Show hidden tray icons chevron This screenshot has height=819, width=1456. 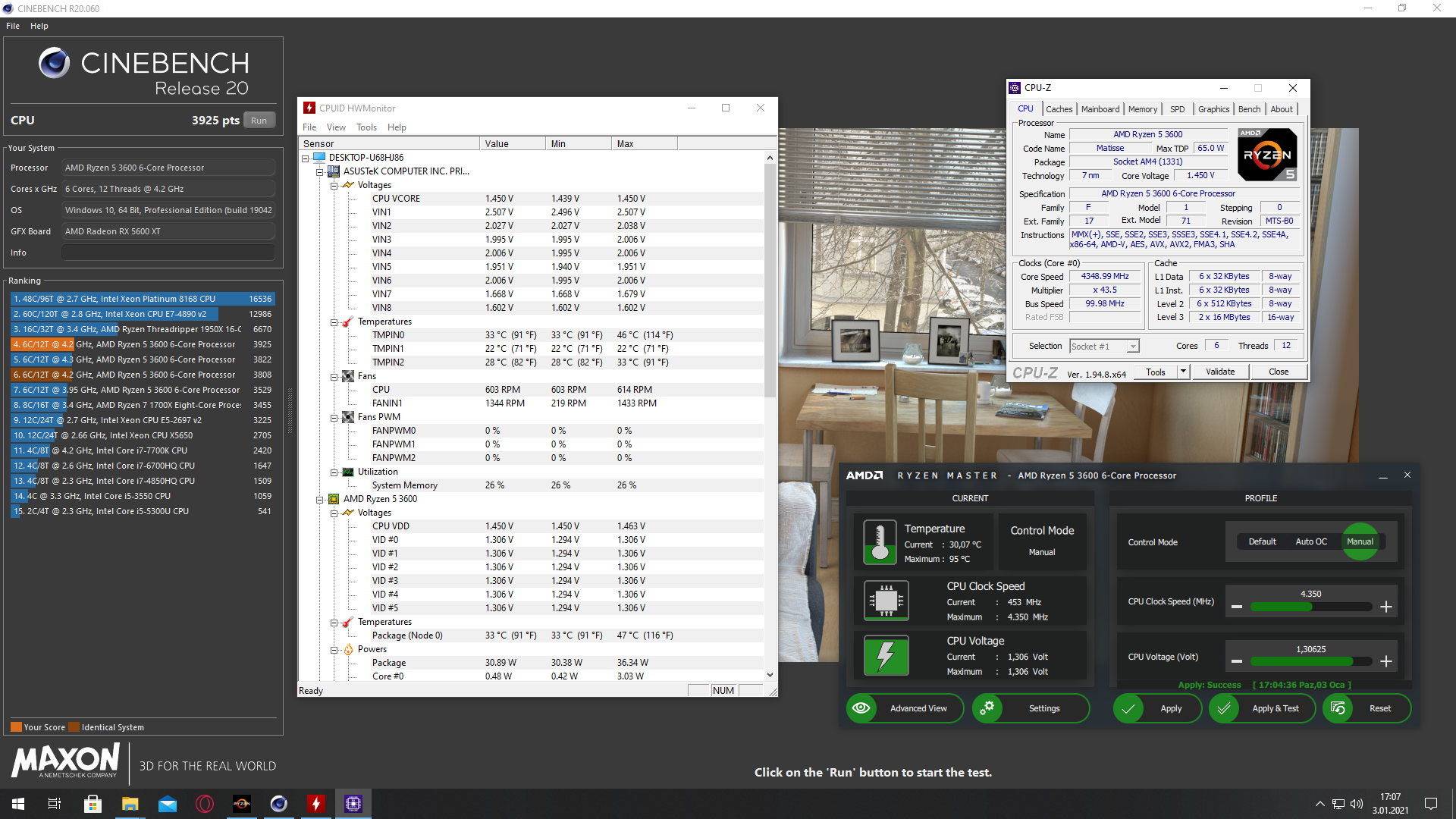click(x=1319, y=804)
